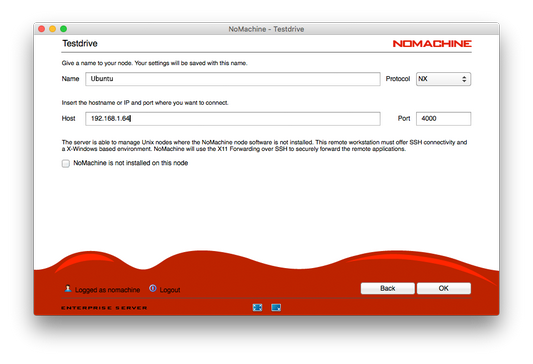Click the Logged as nomachine link
The height and width of the screenshot is (364, 533).
(107, 290)
